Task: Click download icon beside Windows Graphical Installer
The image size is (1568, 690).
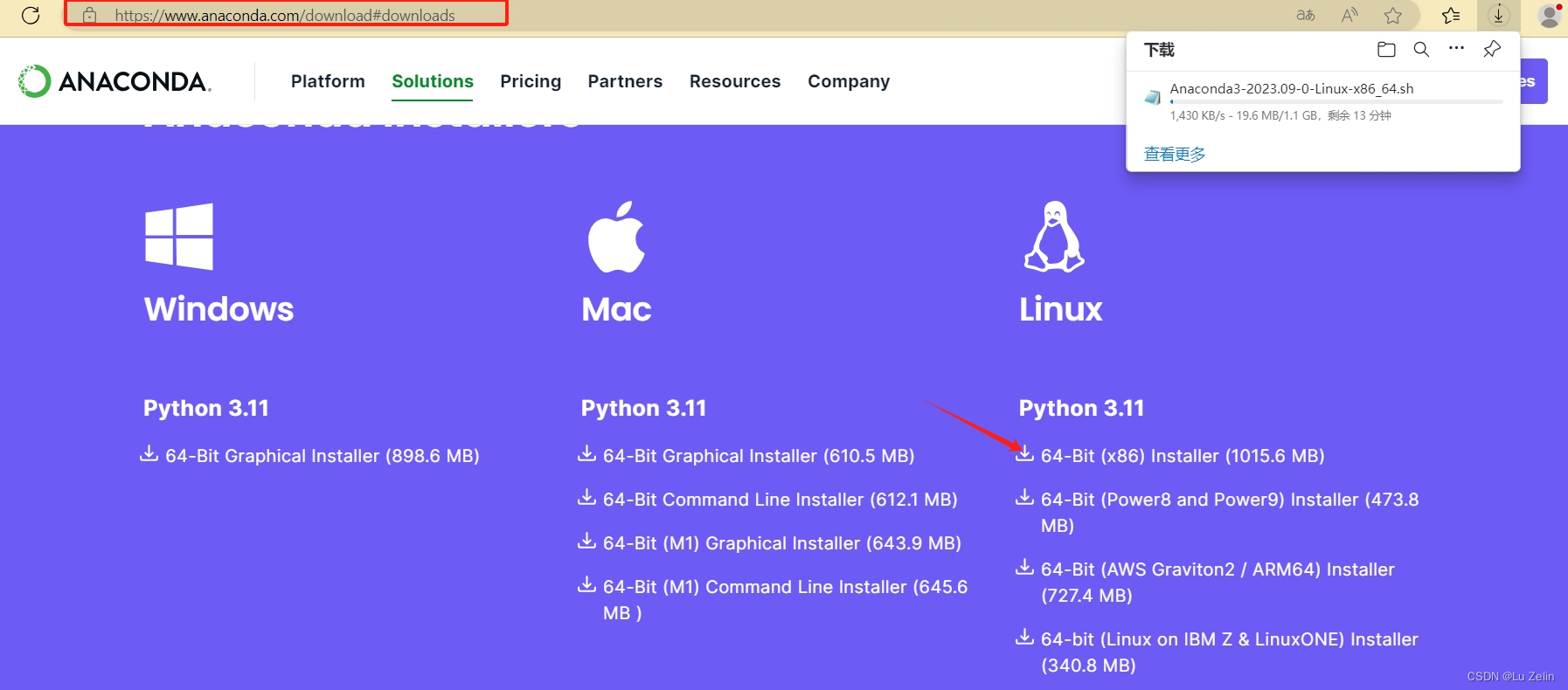Action: 149,453
